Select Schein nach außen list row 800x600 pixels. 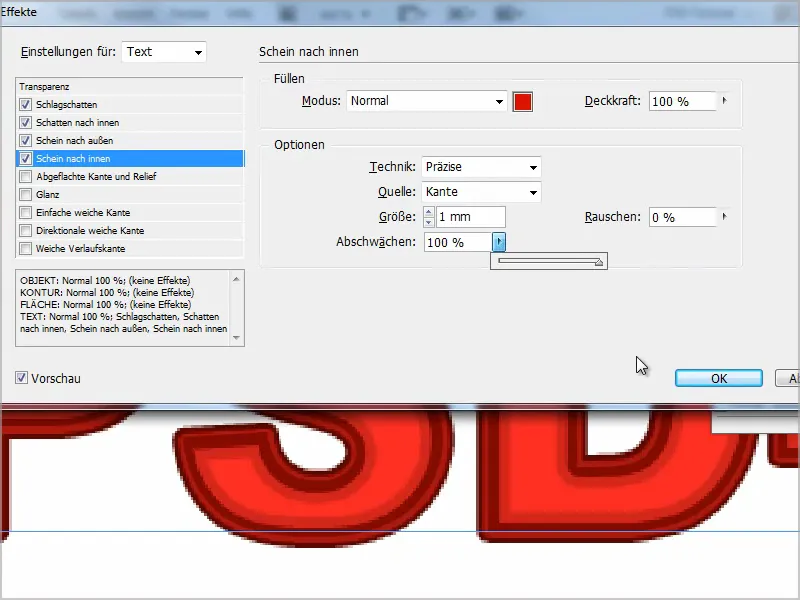tap(130, 140)
